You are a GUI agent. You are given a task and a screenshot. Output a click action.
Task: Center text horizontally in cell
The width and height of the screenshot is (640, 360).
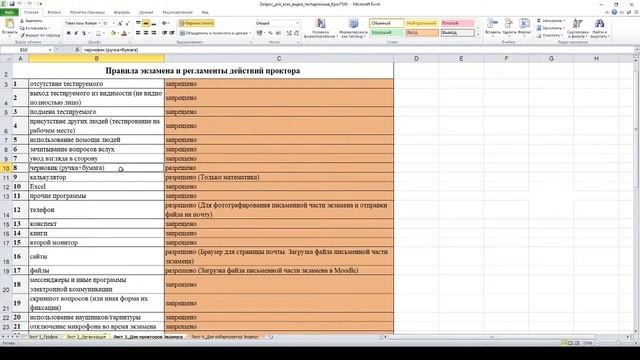(146, 33)
